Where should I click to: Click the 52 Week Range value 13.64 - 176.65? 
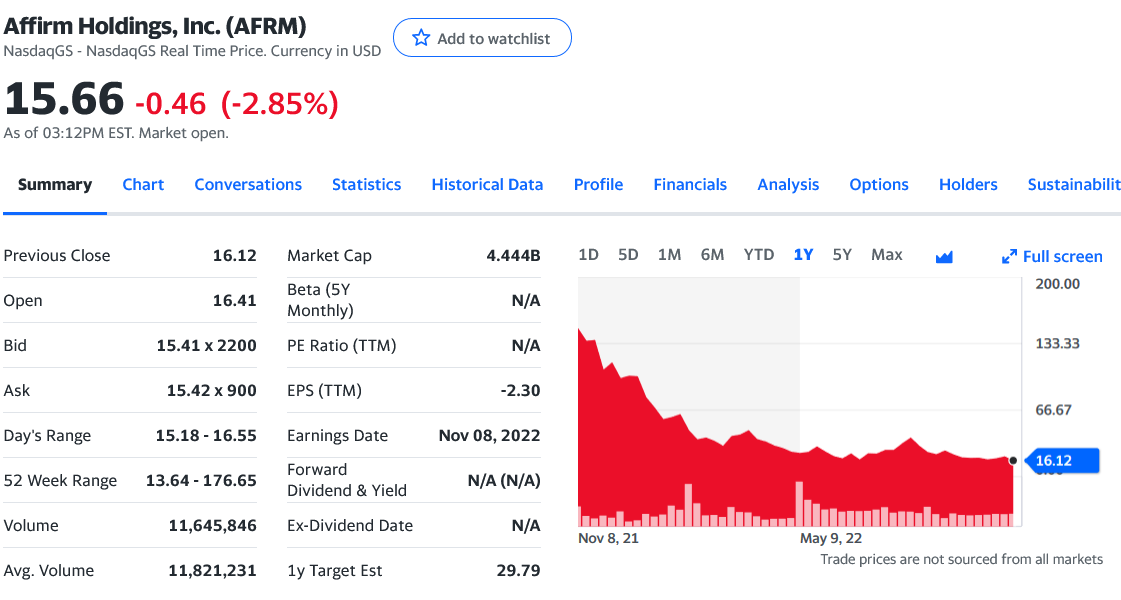point(201,481)
